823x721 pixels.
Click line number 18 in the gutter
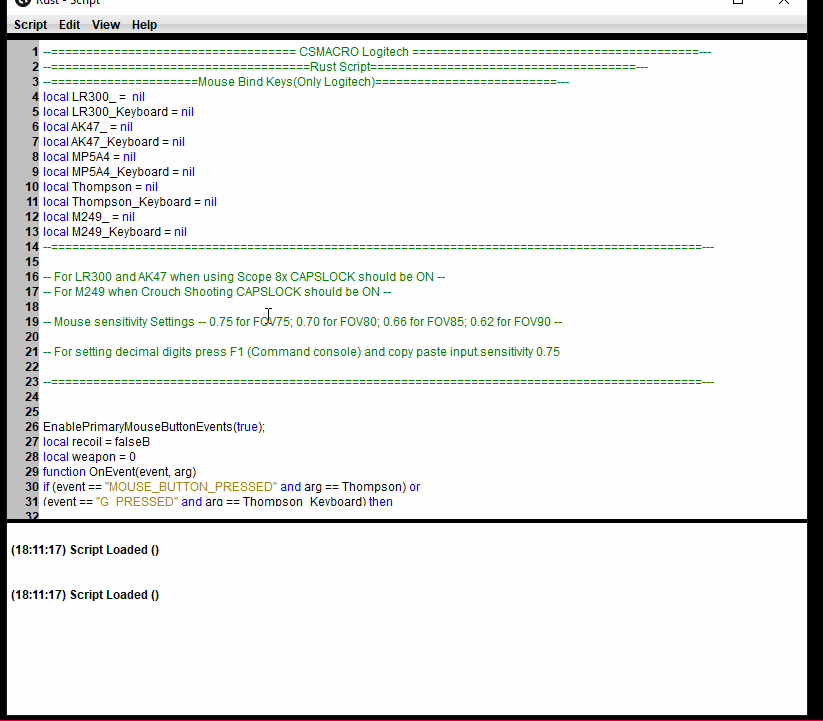click(x=32, y=307)
